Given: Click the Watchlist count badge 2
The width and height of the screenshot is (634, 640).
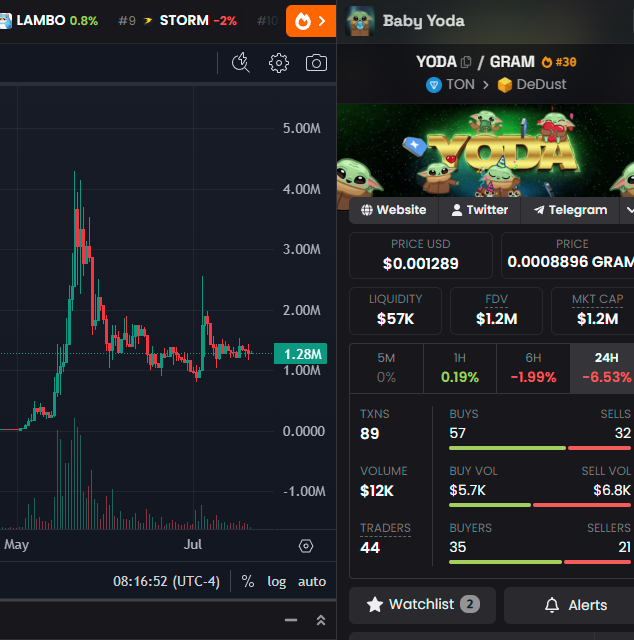Looking at the screenshot, I should coord(470,604).
